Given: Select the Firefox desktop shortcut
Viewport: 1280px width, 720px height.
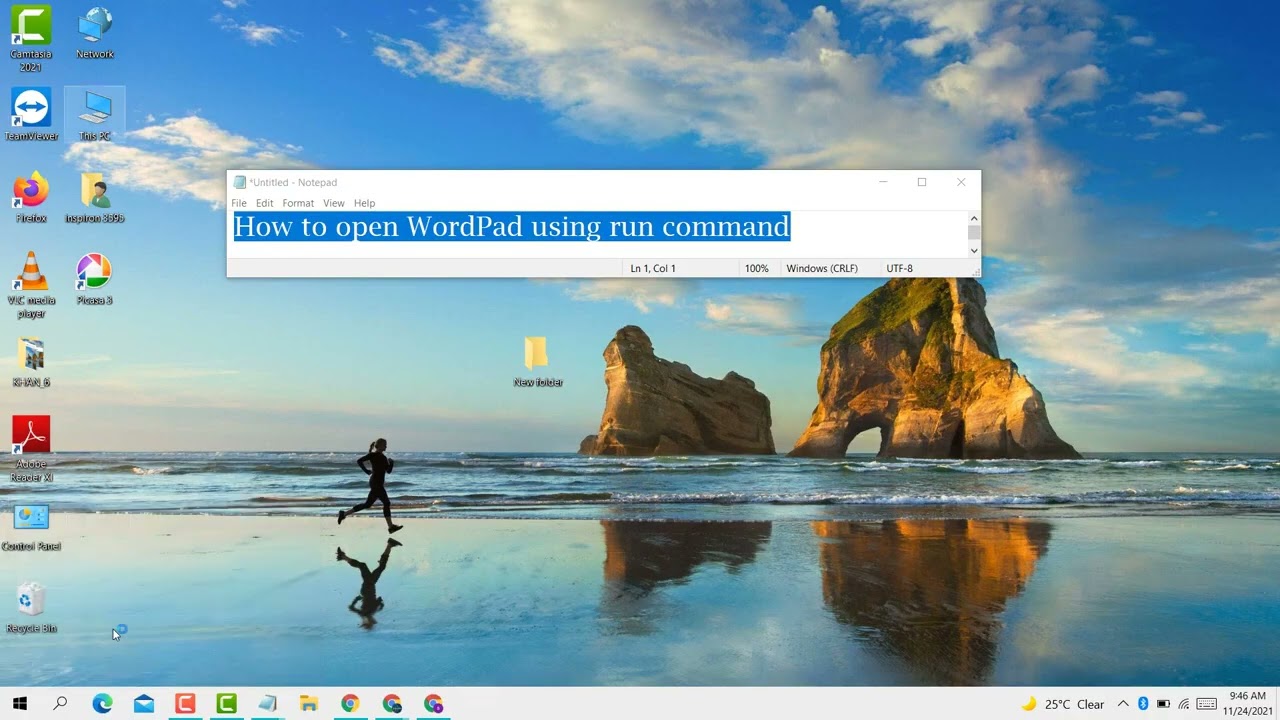Looking at the screenshot, I should coord(31,196).
